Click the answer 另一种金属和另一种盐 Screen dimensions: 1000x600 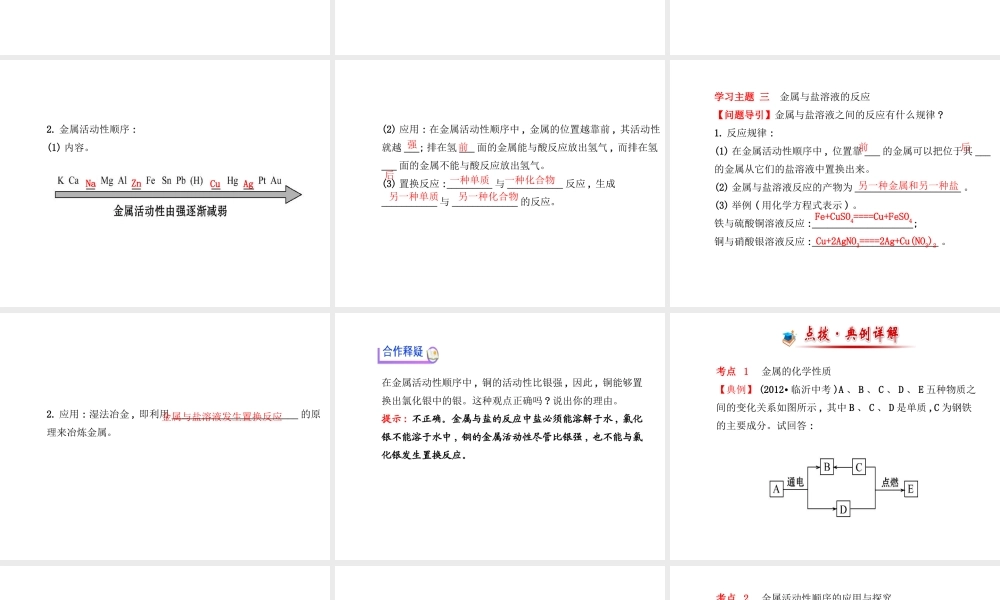coord(908,186)
